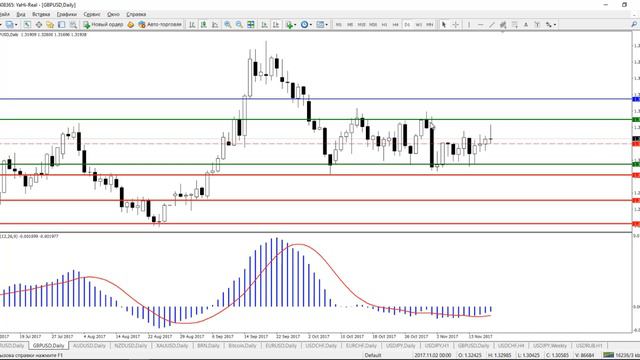
Task: Set timeframe to M15
Action: tap(361, 24)
